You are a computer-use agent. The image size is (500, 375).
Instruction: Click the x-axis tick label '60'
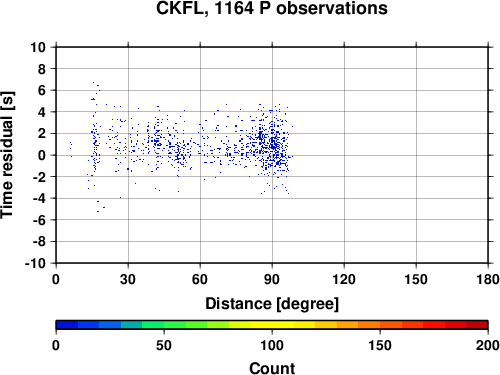200,279
